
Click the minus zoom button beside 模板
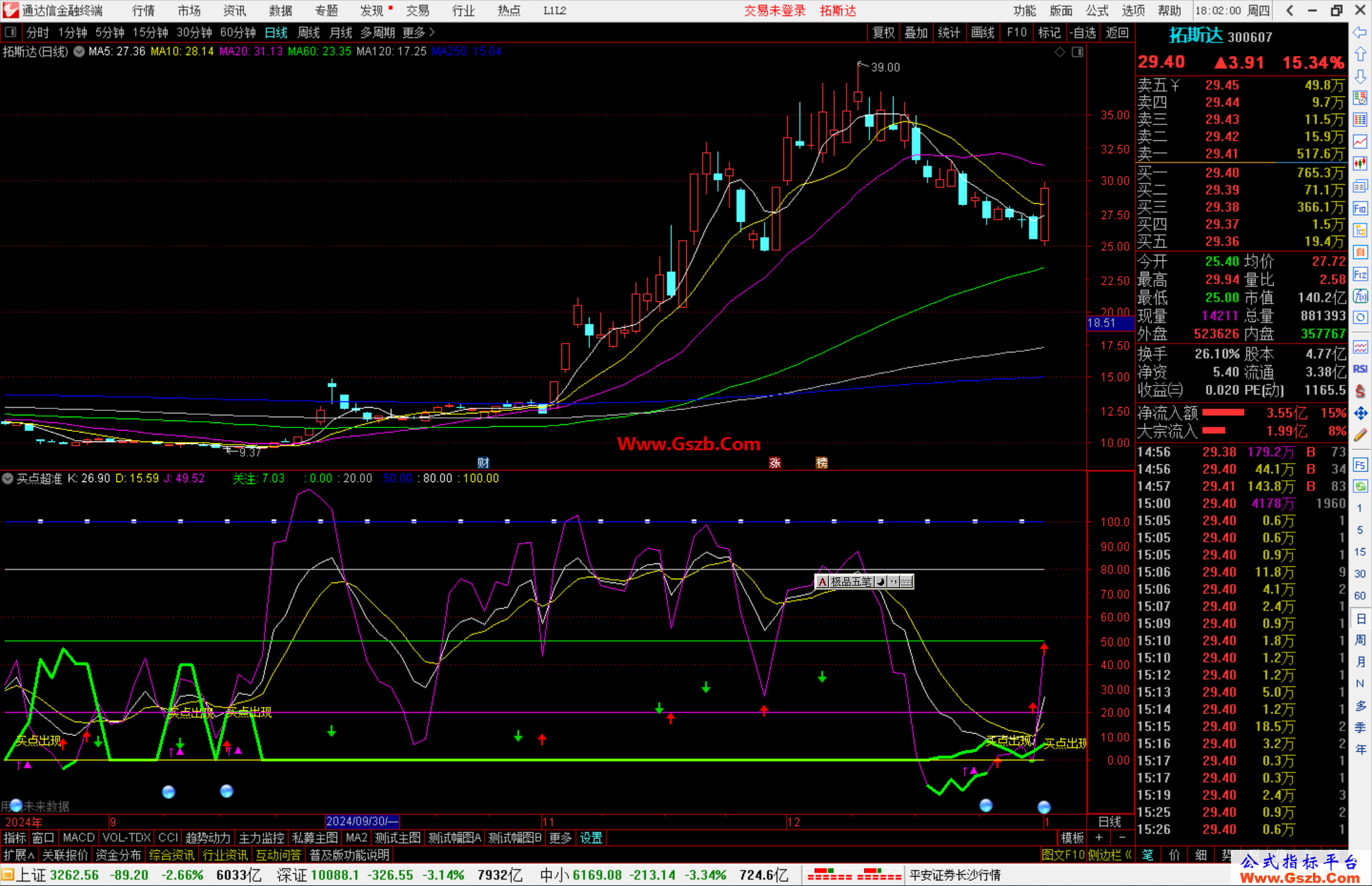point(1122,838)
